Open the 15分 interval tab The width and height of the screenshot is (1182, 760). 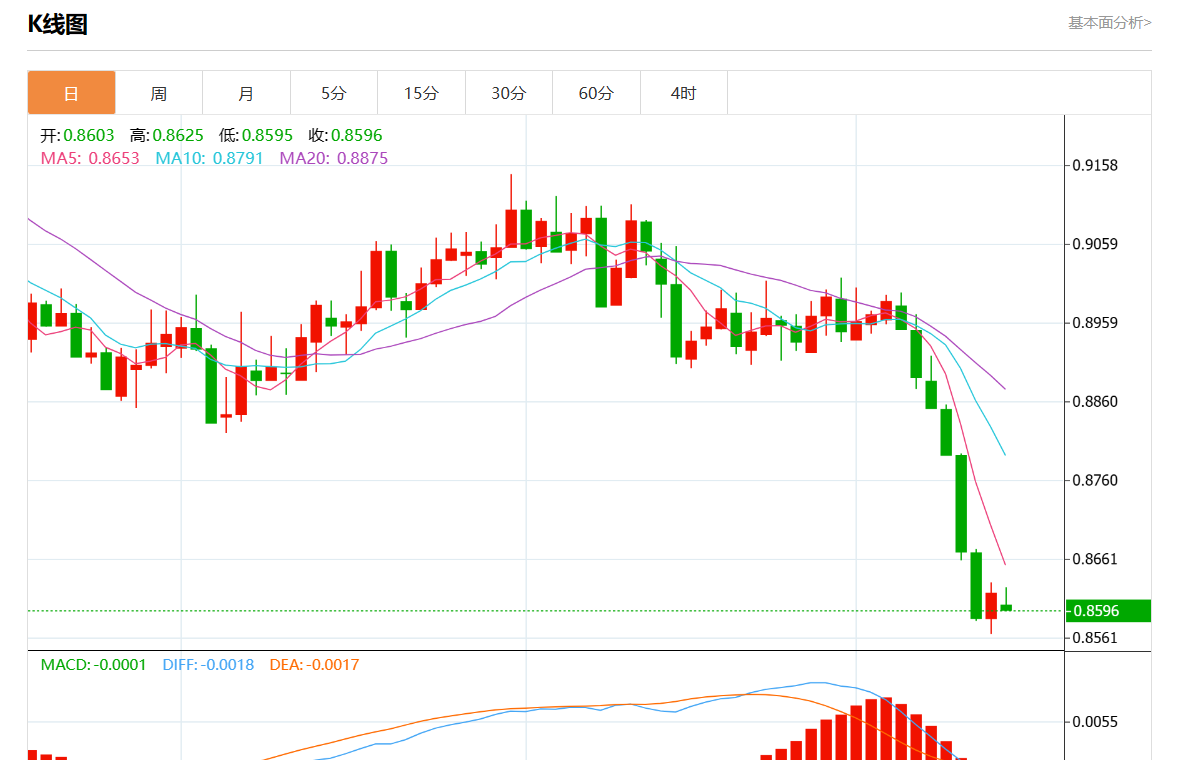[x=421, y=93]
